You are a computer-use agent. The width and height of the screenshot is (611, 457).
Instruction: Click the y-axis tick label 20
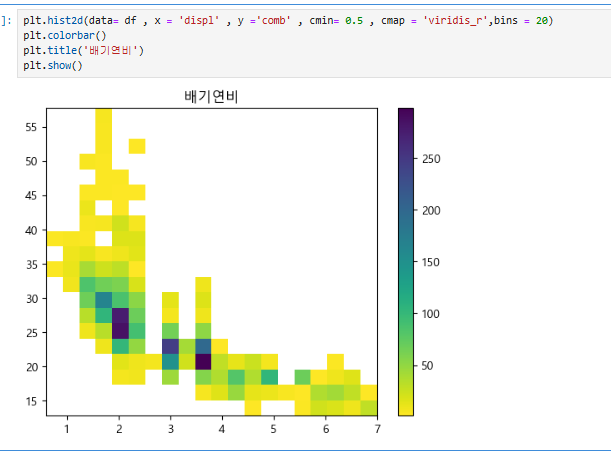(31, 367)
